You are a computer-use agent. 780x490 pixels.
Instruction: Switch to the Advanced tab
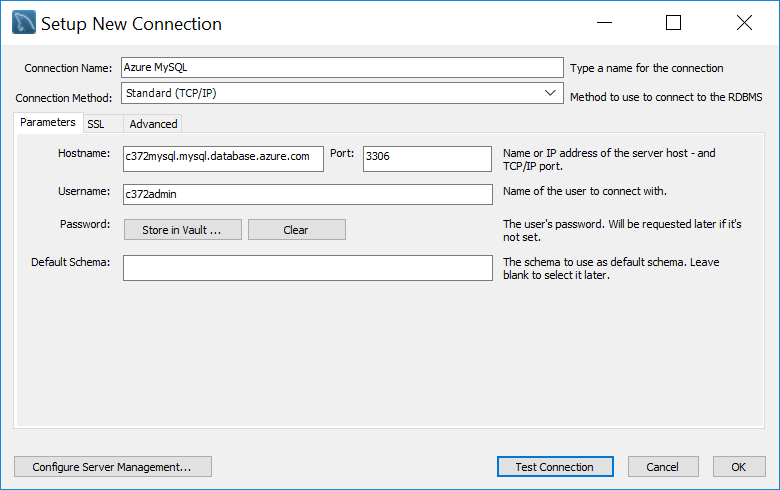coord(153,124)
